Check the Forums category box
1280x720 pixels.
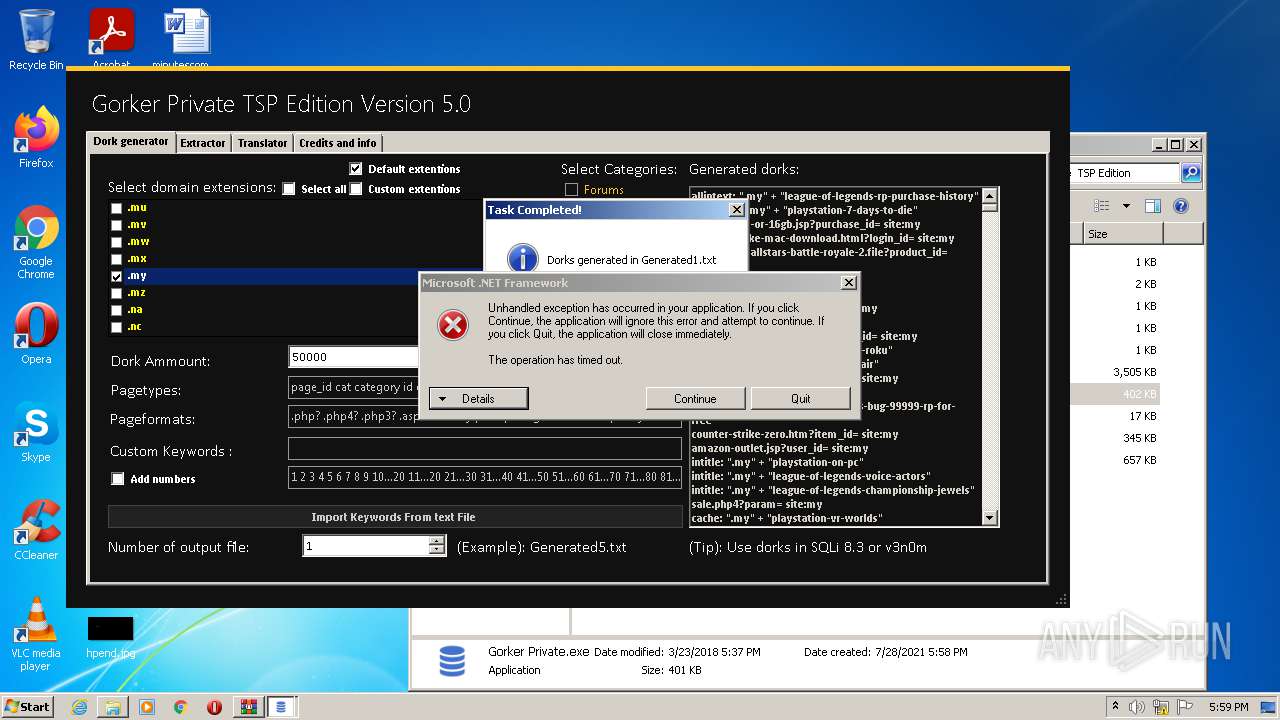point(571,190)
